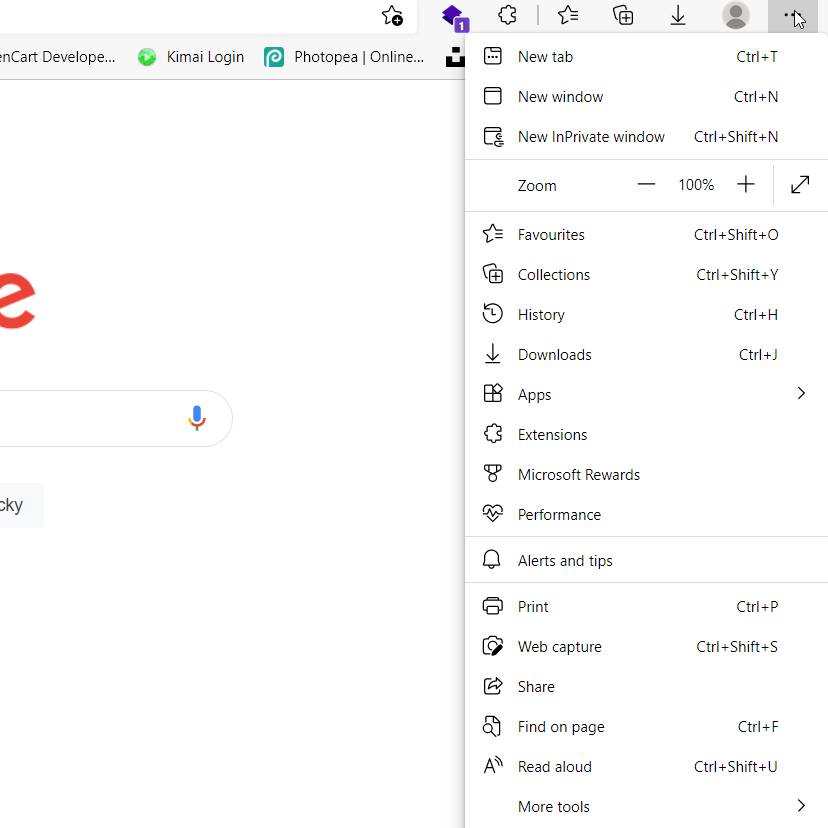Click the purple extension icon with notification badge
Image resolution: width=828 pixels, height=828 pixels.
[x=453, y=16]
